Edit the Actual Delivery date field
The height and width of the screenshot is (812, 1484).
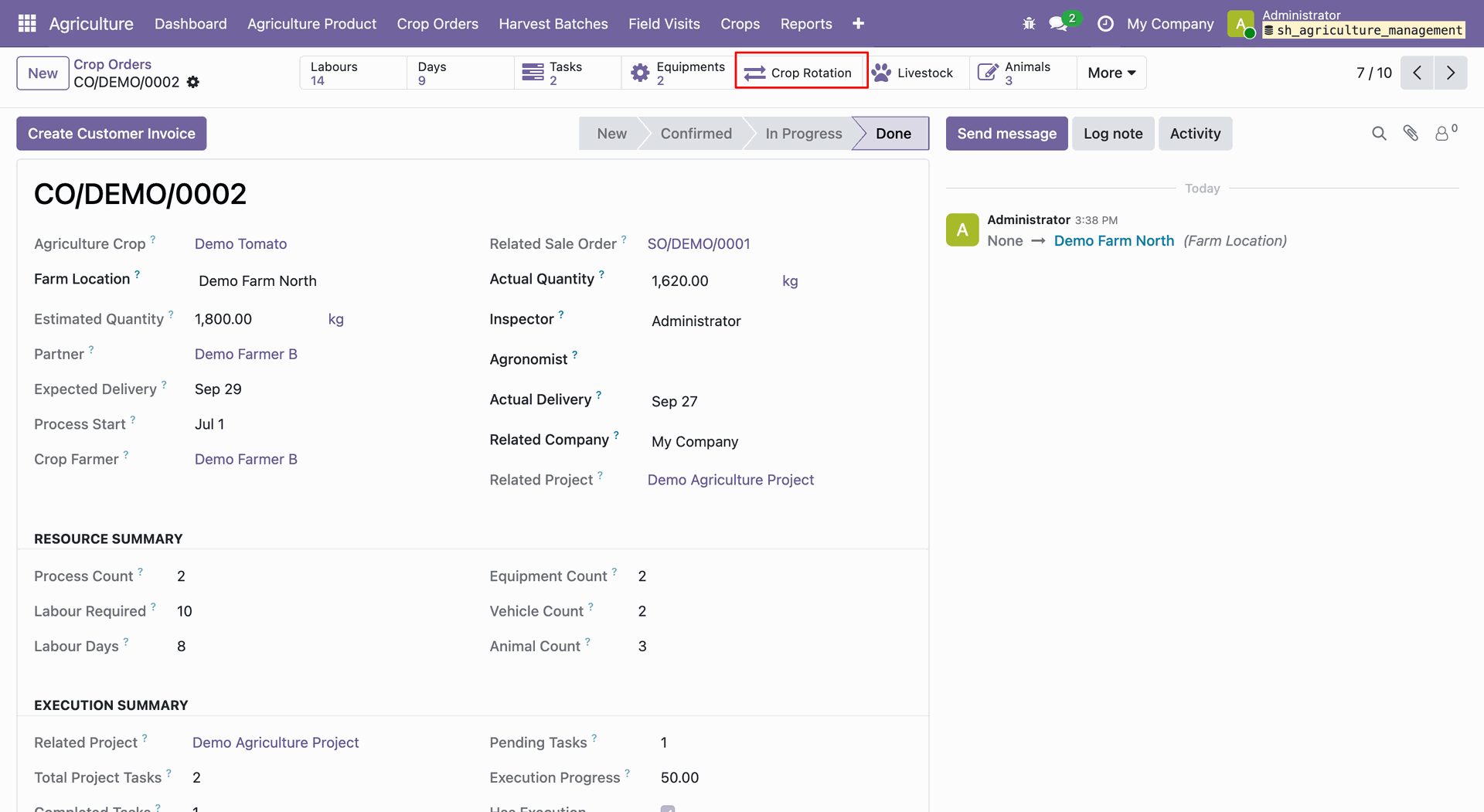click(781, 402)
